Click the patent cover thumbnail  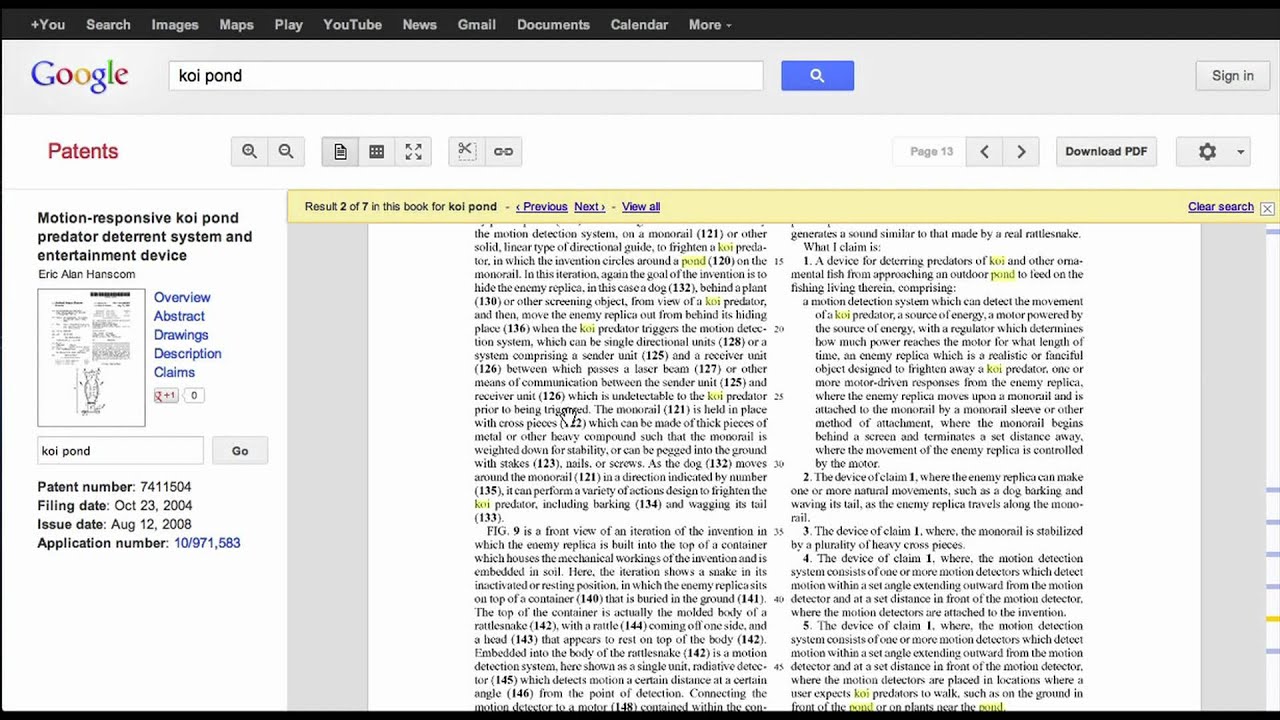click(91, 358)
